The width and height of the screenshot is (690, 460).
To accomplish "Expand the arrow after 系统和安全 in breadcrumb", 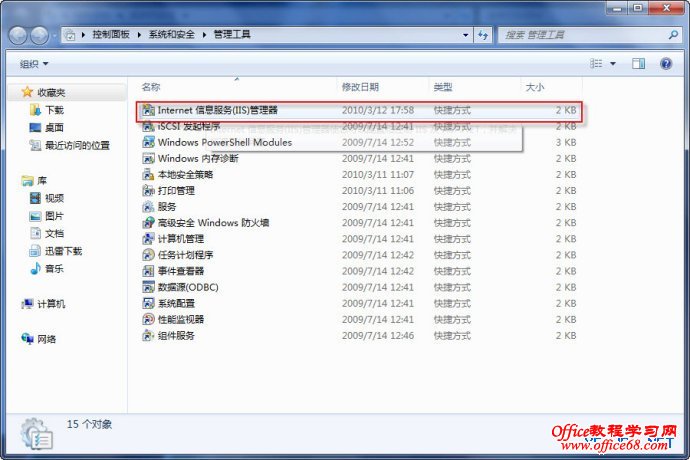I will click(204, 35).
